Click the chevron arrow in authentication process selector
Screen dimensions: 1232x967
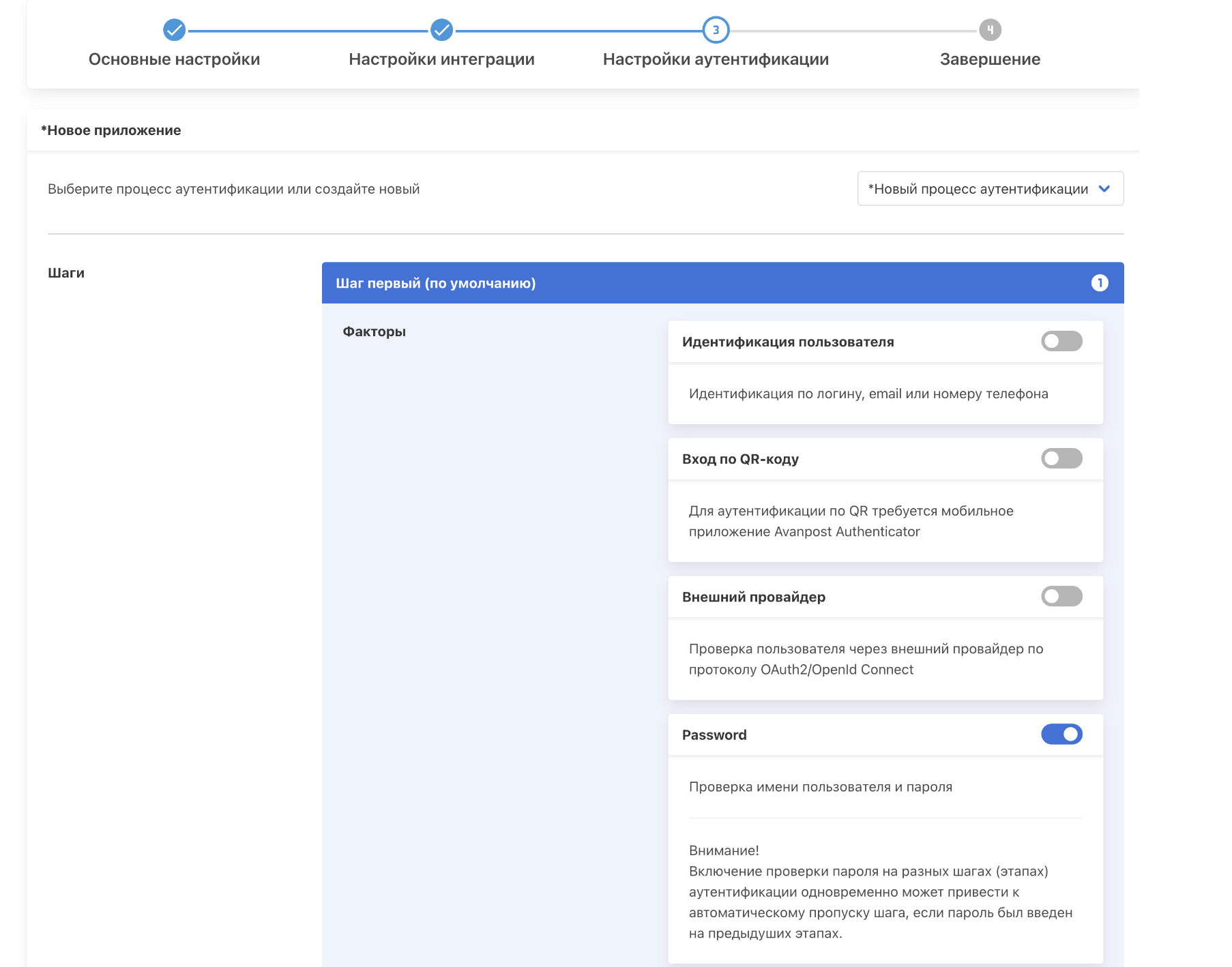(x=1104, y=189)
